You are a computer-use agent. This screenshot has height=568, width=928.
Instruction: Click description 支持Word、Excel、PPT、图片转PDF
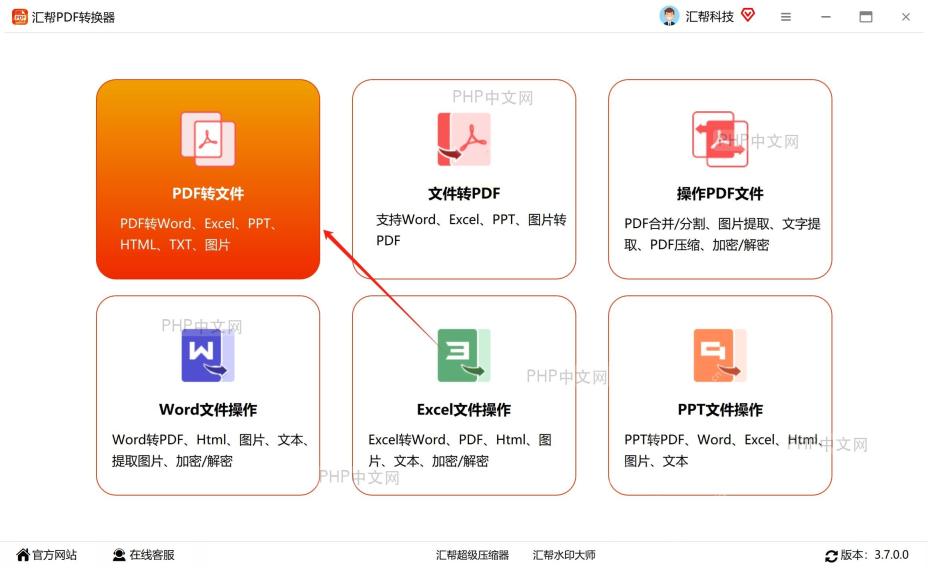coord(471,230)
